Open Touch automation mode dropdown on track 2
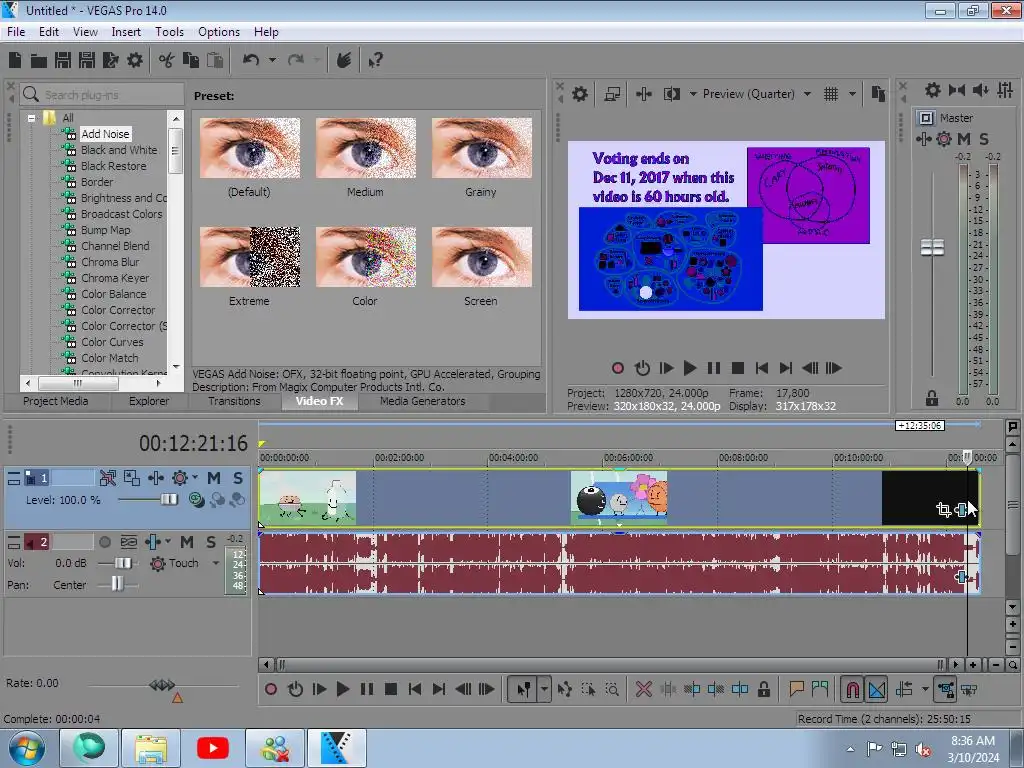 coord(216,563)
